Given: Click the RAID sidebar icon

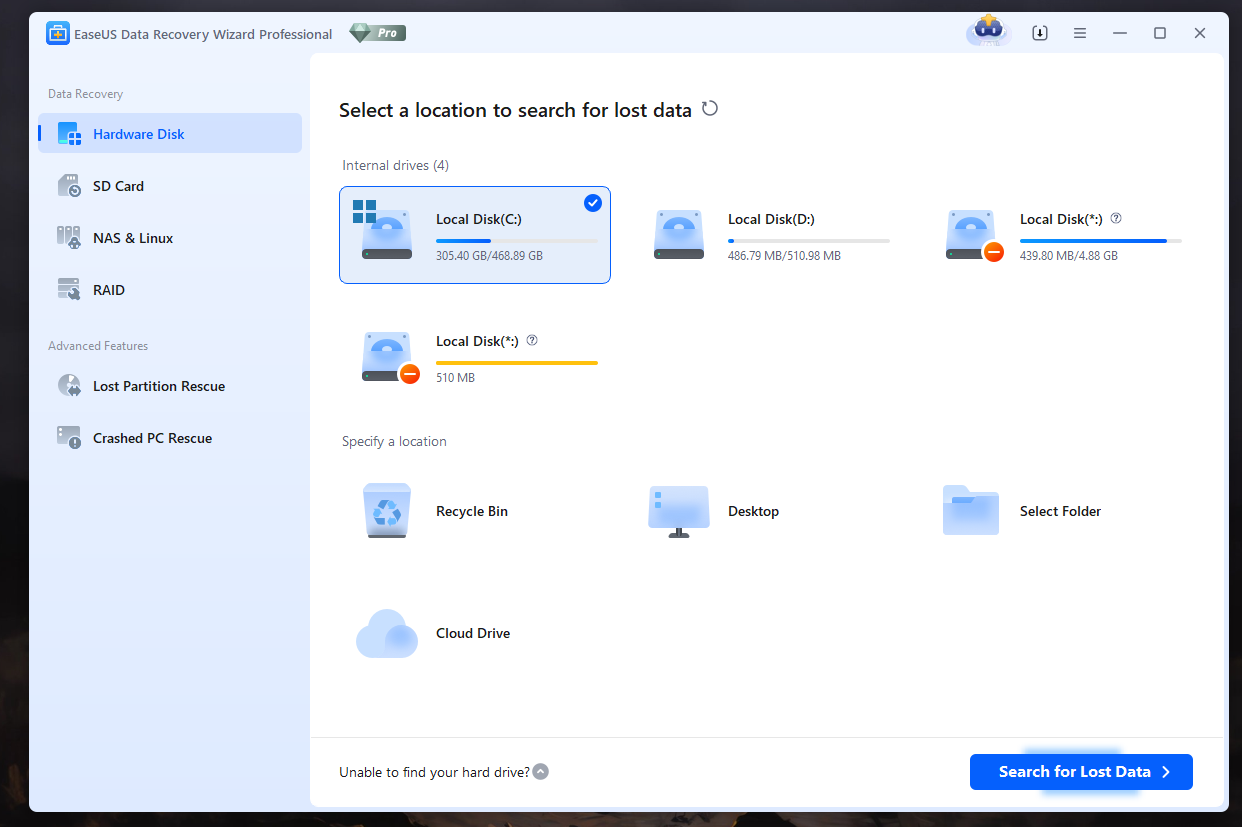Looking at the screenshot, I should pyautogui.click(x=69, y=290).
